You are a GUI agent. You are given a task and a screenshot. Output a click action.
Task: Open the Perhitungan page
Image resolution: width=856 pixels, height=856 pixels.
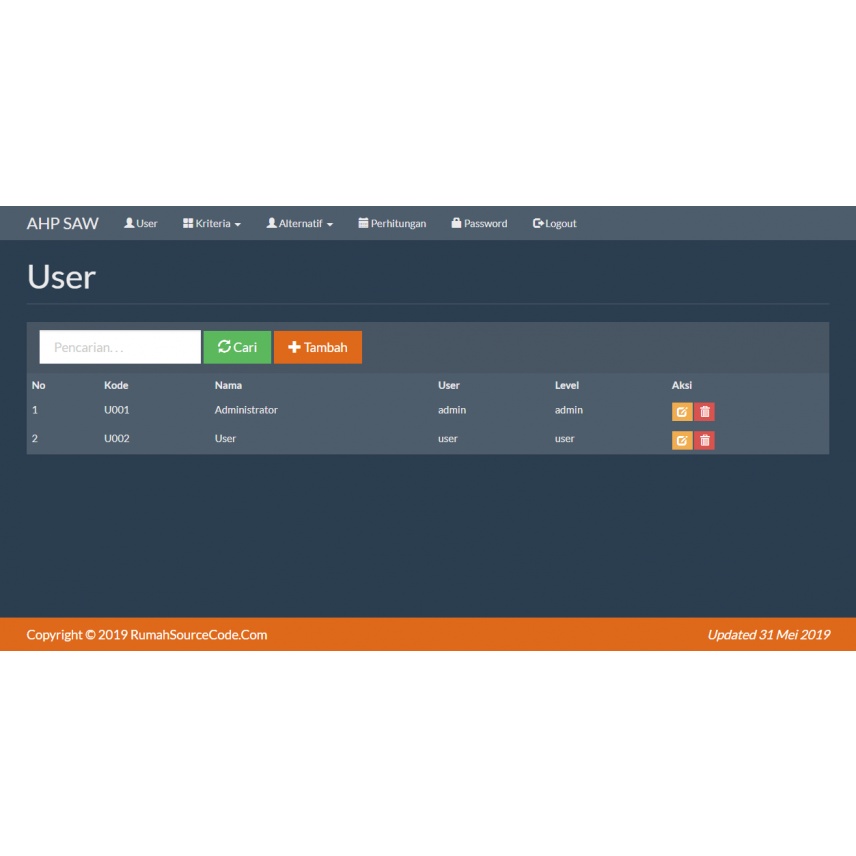(392, 223)
